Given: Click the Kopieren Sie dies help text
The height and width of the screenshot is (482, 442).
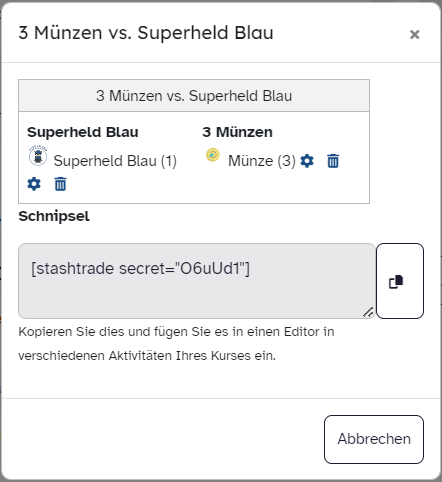Looking at the screenshot, I should 176,344.
